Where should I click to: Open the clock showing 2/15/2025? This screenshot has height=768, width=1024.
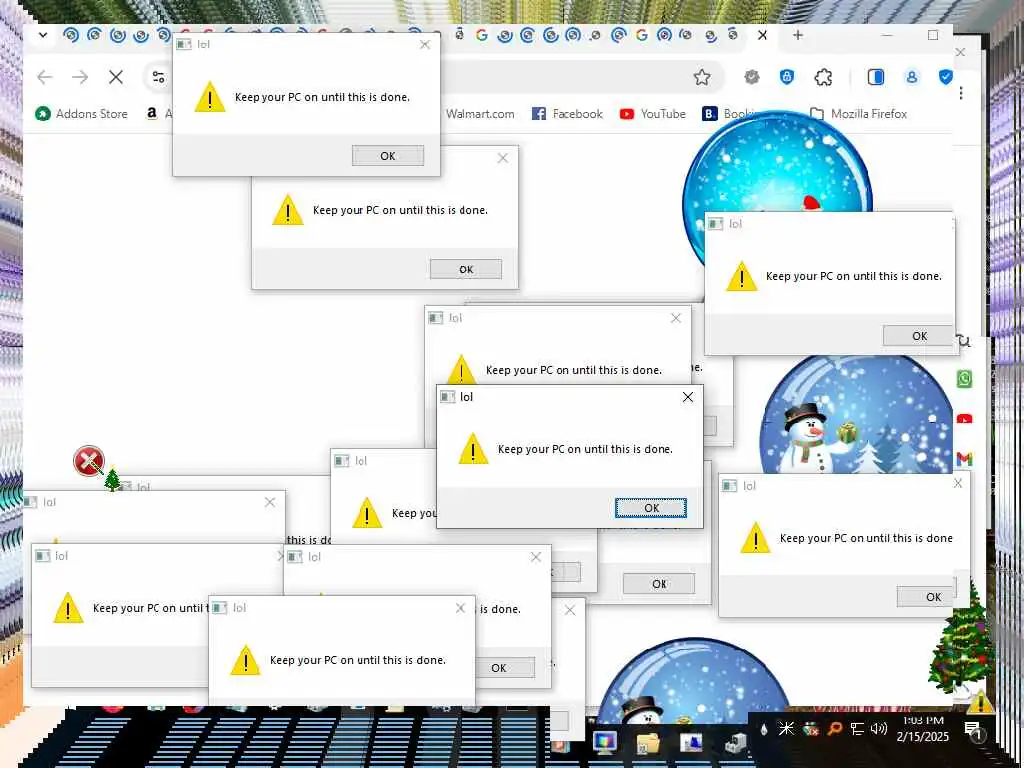pyautogui.click(x=923, y=728)
